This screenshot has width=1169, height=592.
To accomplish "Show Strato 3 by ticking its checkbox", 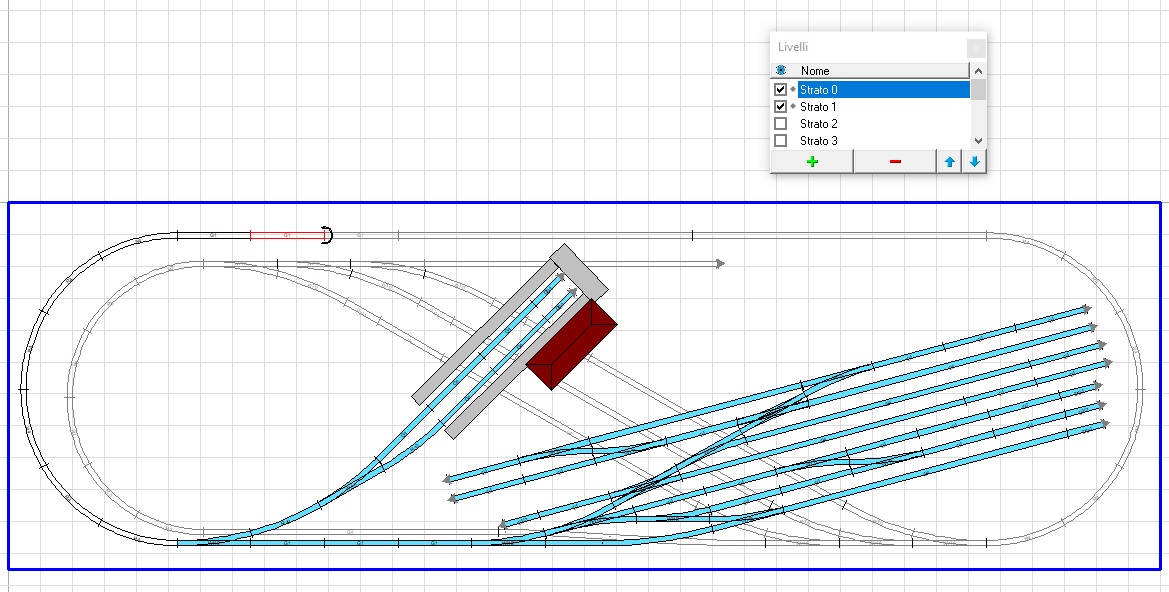I will point(781,141).
